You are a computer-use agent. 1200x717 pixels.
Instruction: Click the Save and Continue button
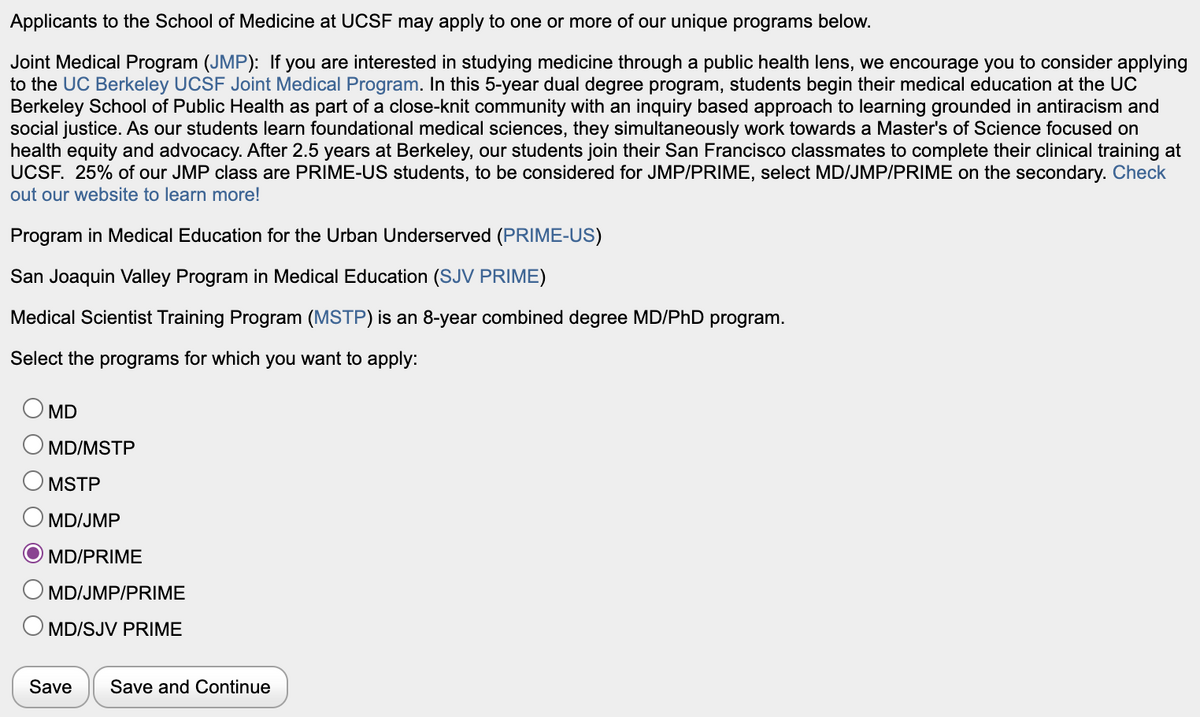tap(190, 687)
